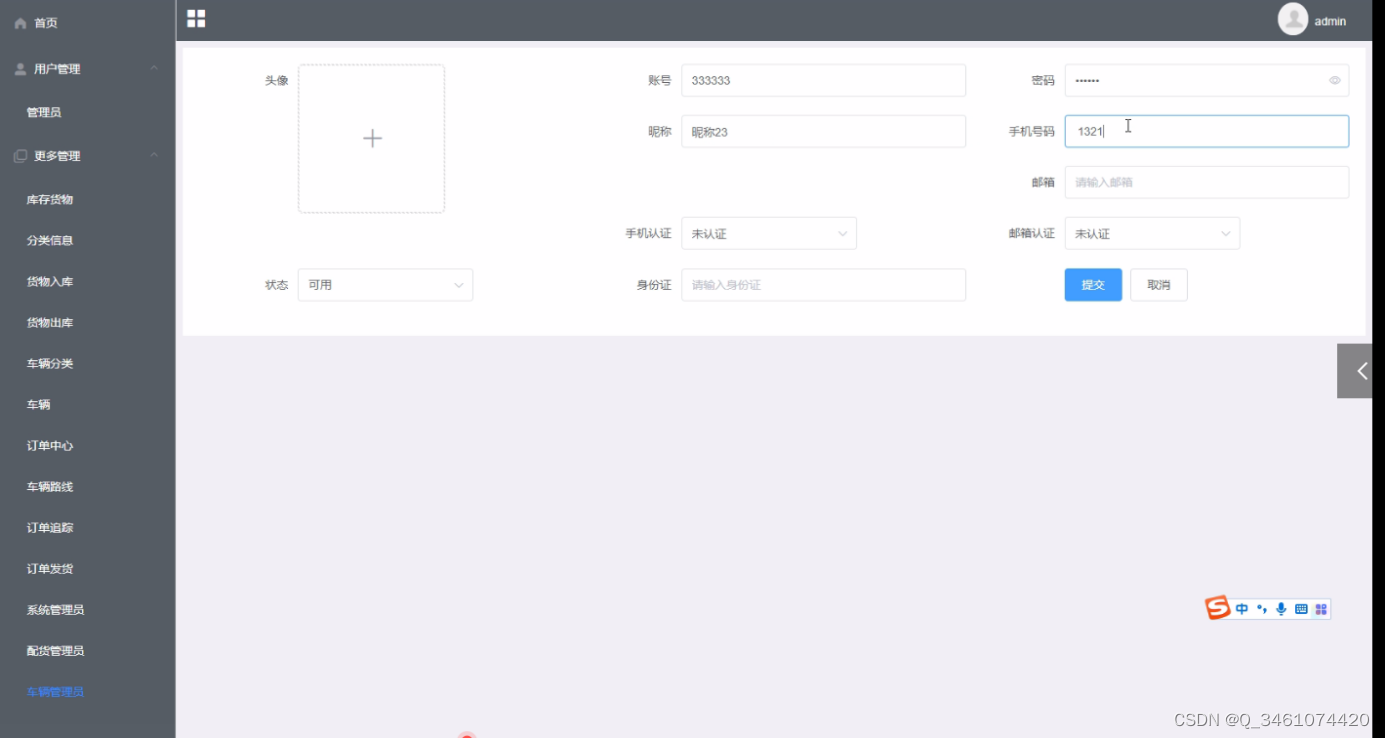Open the 状态 dropdown showing 可用
The height and width of the screenshot is (738, 1385).
(385, 285)
